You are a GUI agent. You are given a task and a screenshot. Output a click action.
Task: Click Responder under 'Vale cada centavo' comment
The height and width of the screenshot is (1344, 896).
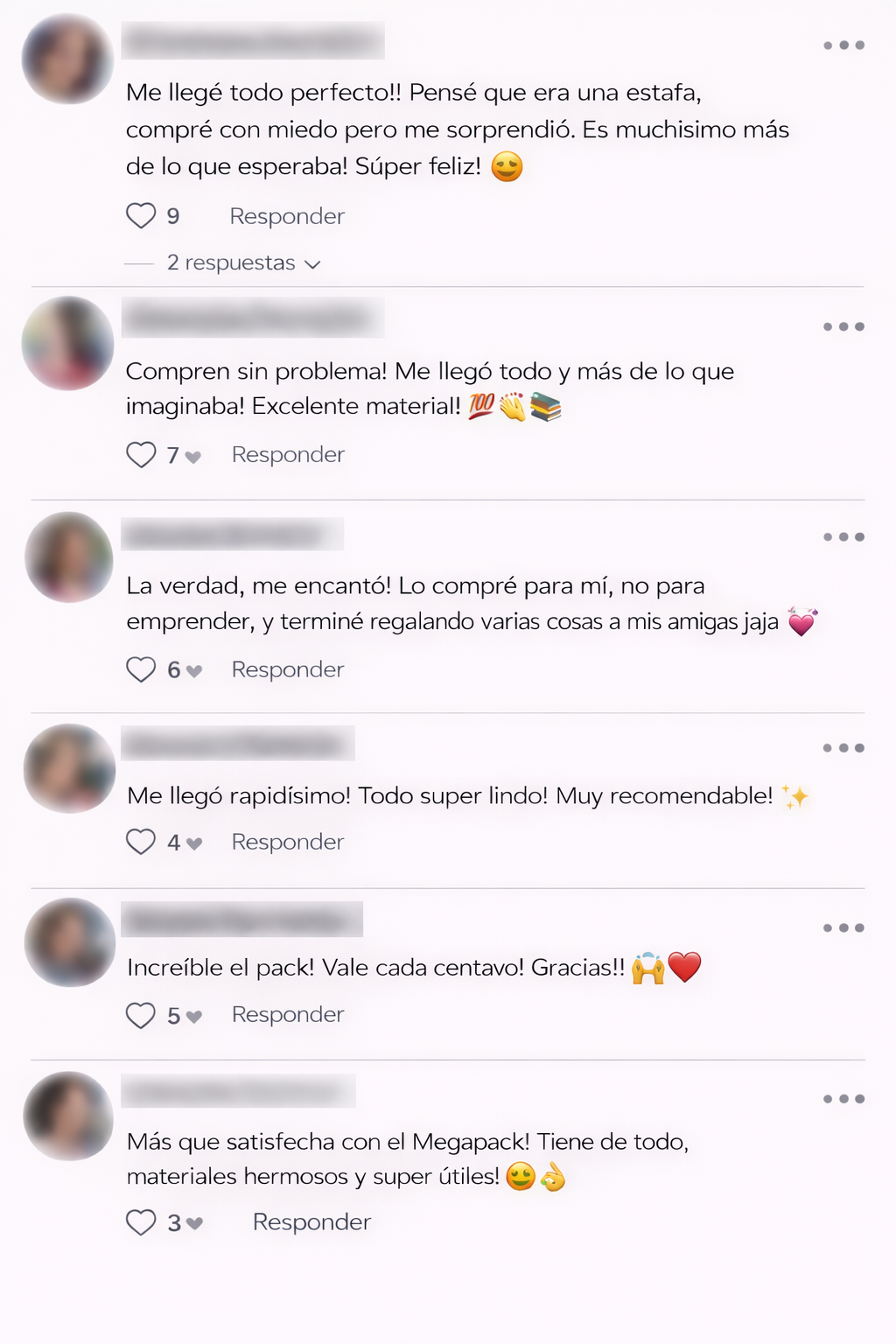click(288, 1014)
